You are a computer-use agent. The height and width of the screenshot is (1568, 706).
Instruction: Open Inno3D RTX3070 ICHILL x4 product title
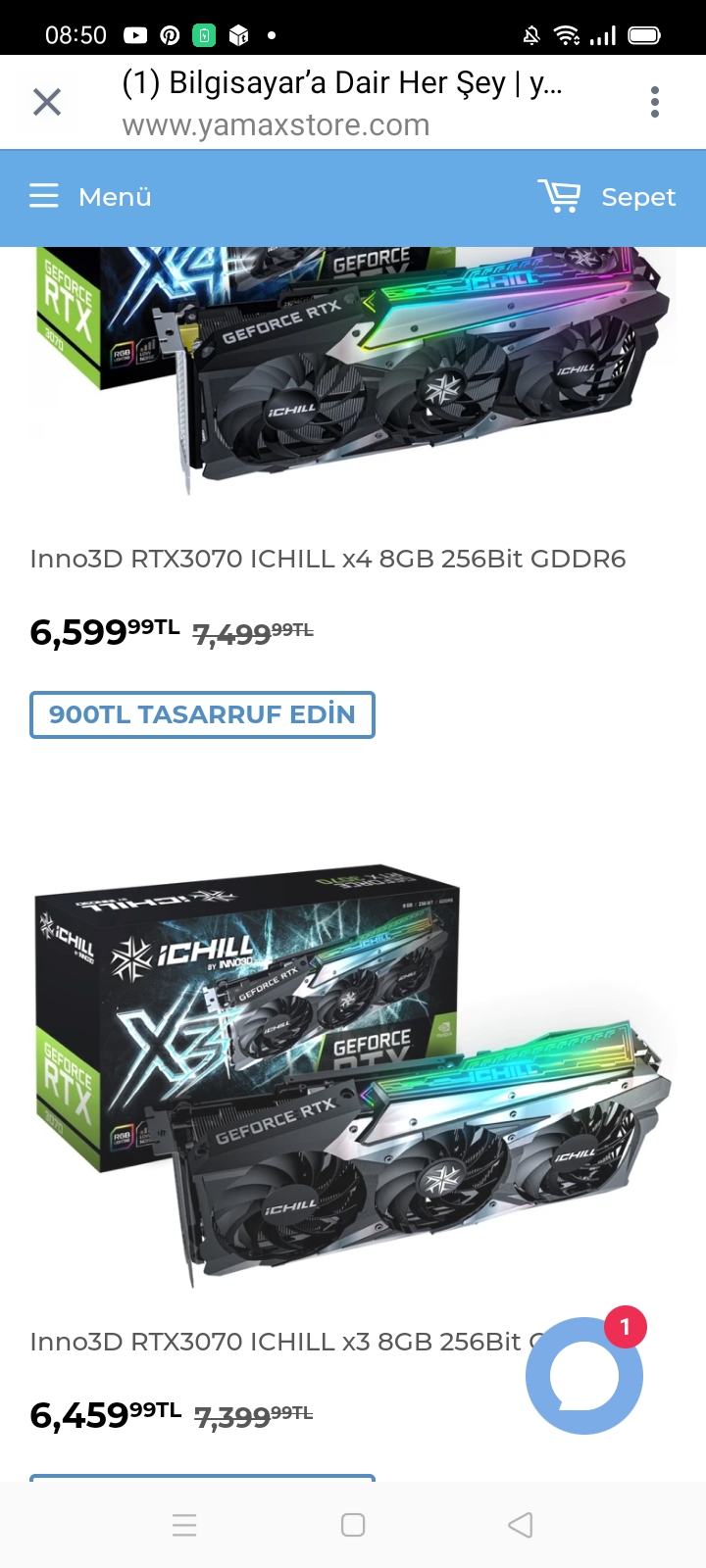click(x=328, y=559)
